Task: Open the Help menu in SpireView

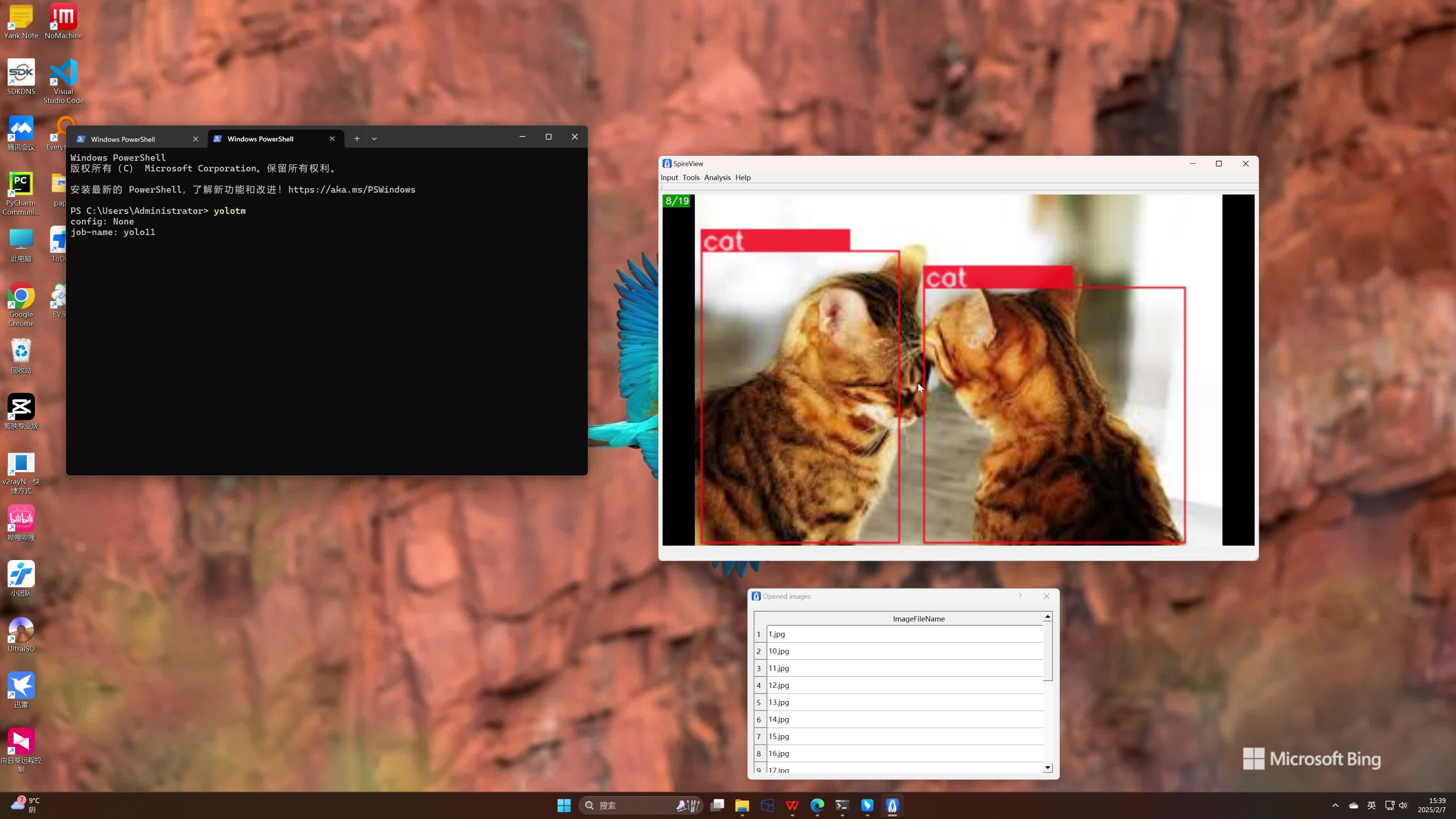Action: click(743, 177)
